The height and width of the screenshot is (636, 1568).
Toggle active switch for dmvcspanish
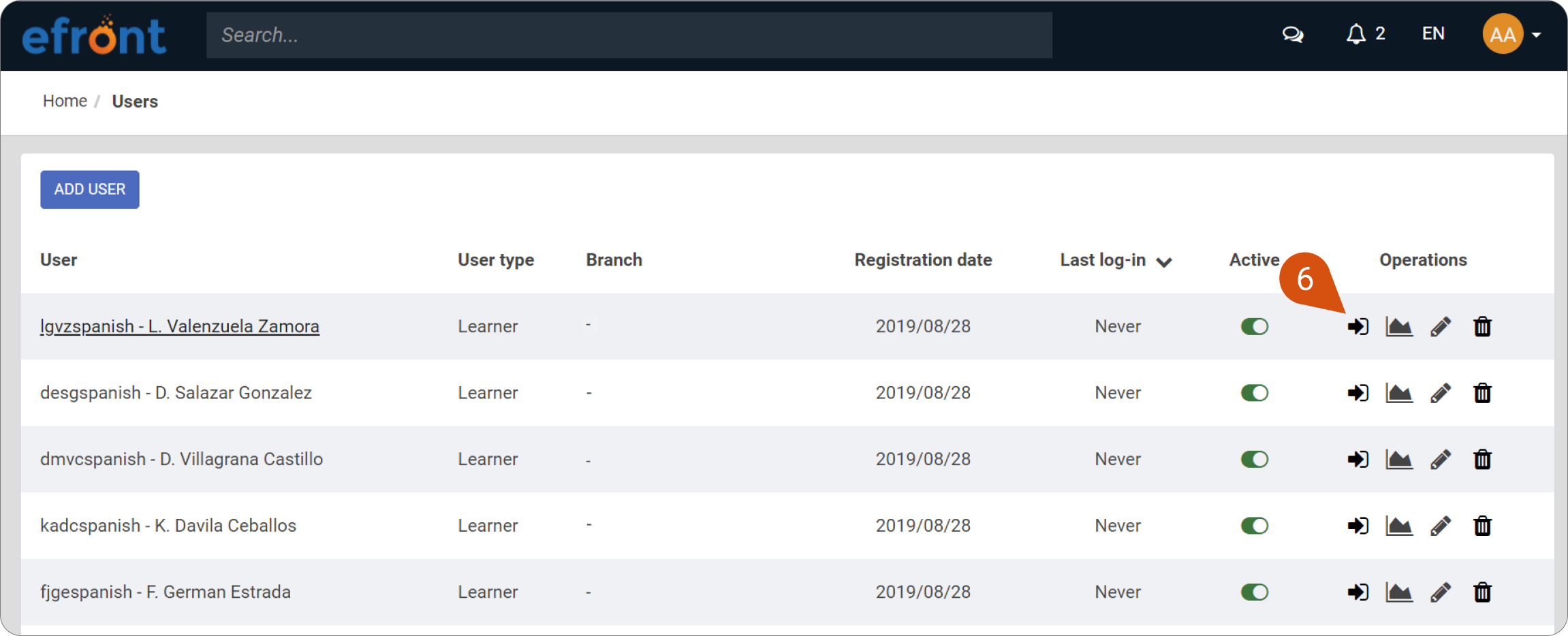[1254, 460]
